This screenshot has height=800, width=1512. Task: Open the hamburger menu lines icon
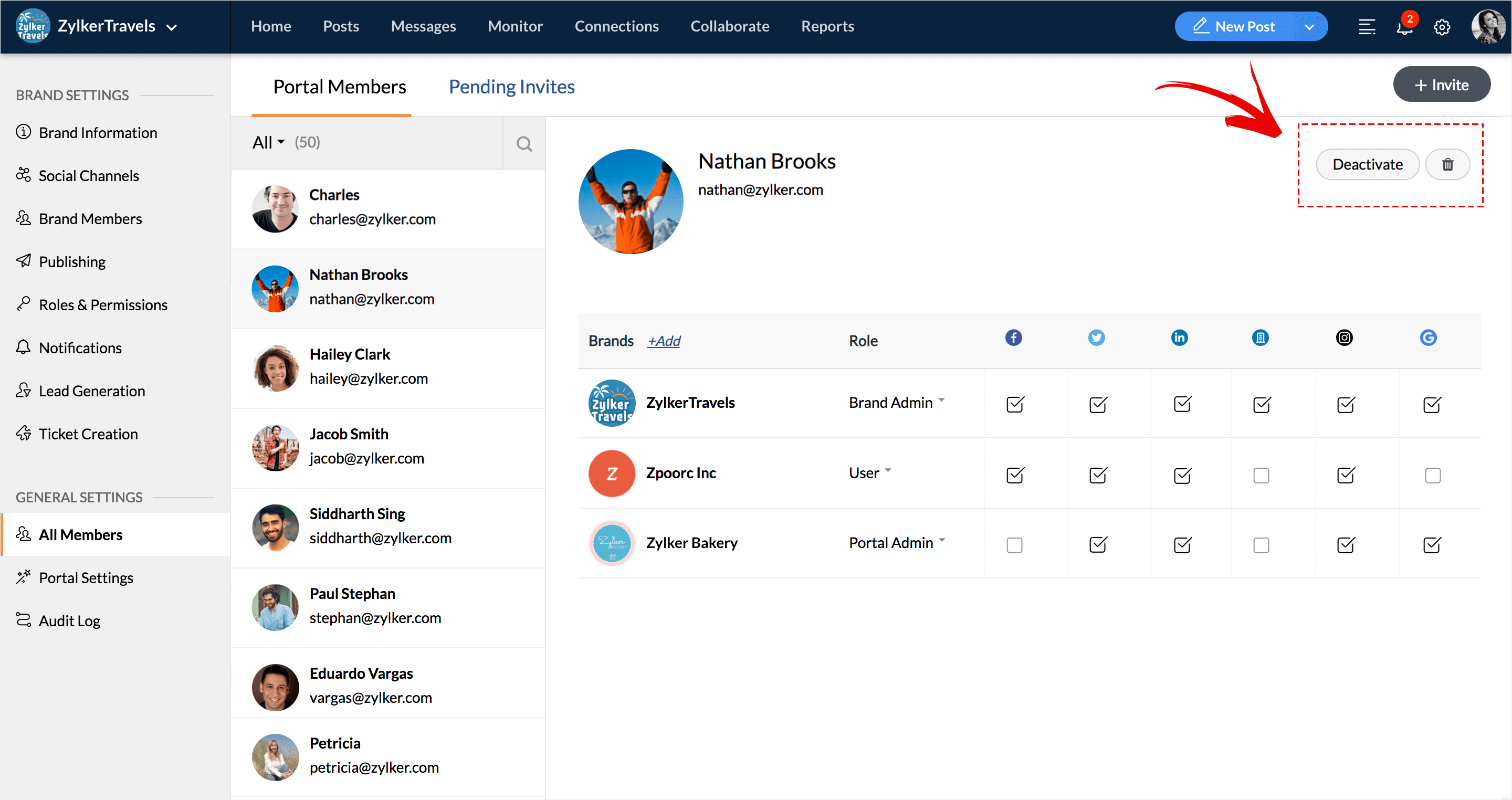tap(1367, 28)
